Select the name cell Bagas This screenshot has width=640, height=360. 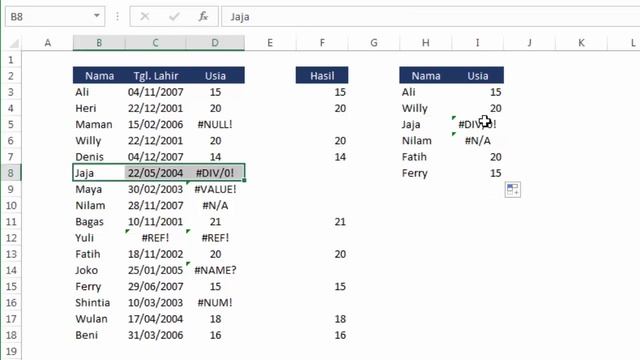point(99,222)
